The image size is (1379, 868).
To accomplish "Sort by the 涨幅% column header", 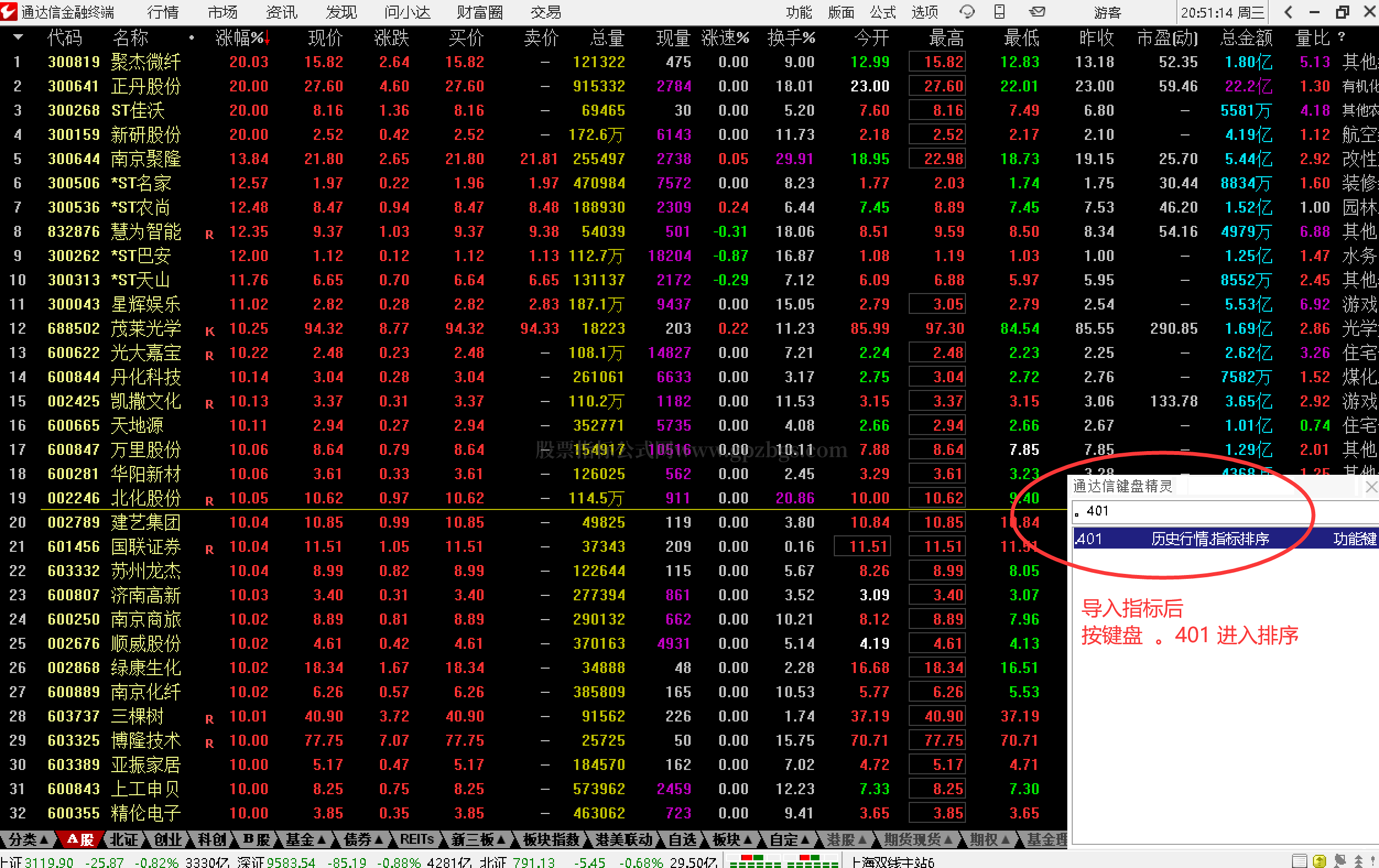I will [x=242, y=38].
